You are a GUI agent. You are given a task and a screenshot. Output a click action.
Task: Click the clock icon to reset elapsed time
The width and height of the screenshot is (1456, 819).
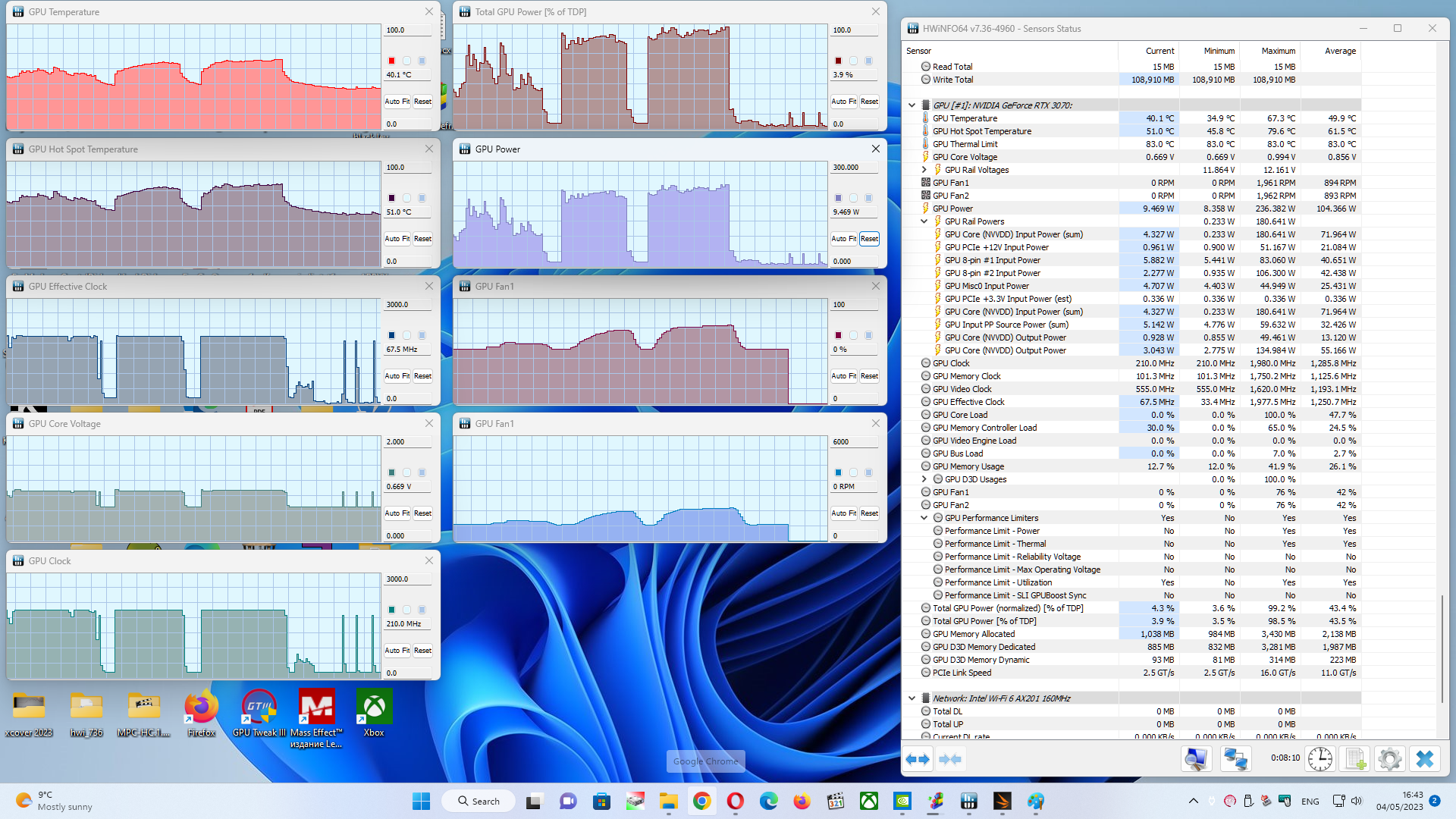pyautogui.click(x=1319, y=759)
